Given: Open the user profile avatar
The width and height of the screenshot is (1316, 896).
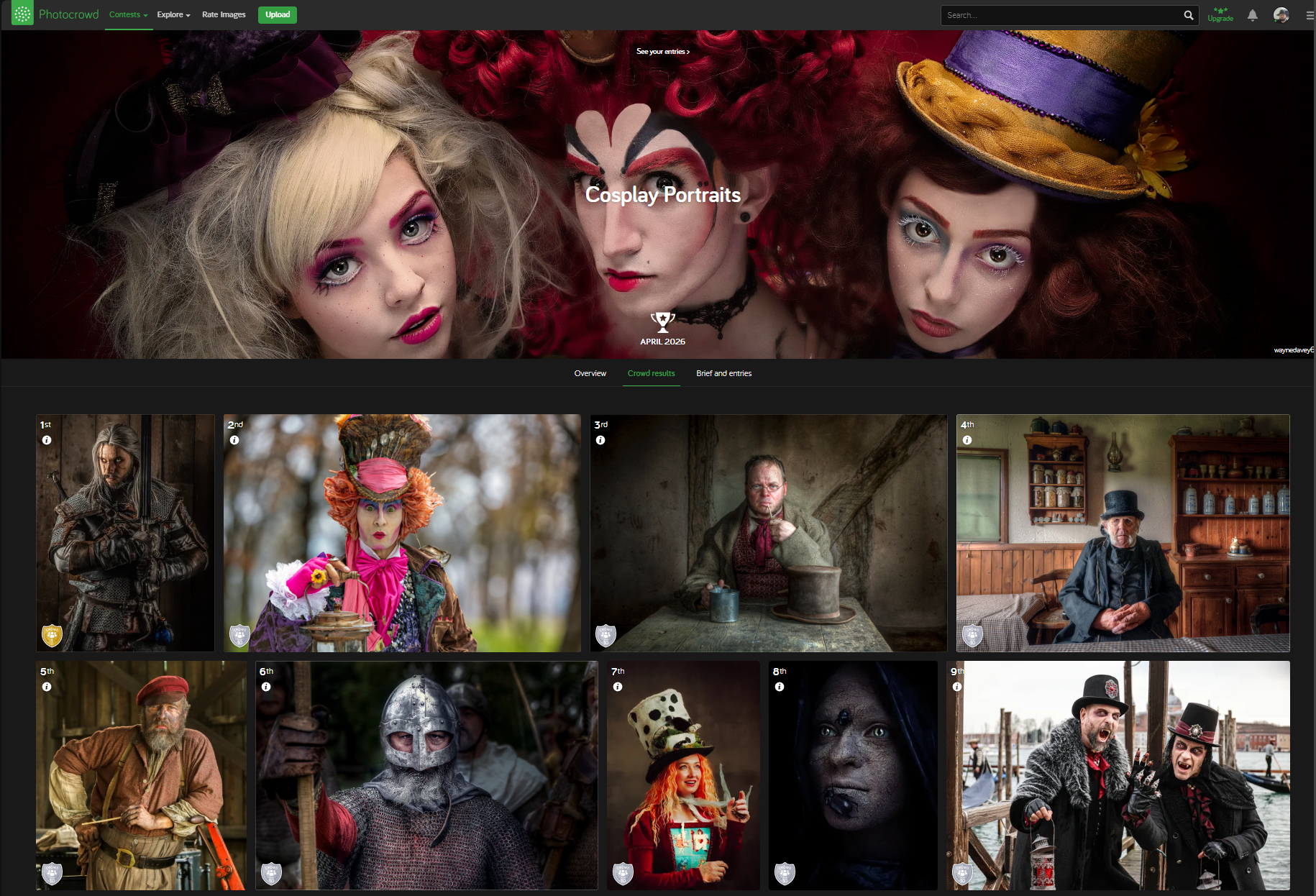Looking at the screenshot, I should coord(1281,15).
